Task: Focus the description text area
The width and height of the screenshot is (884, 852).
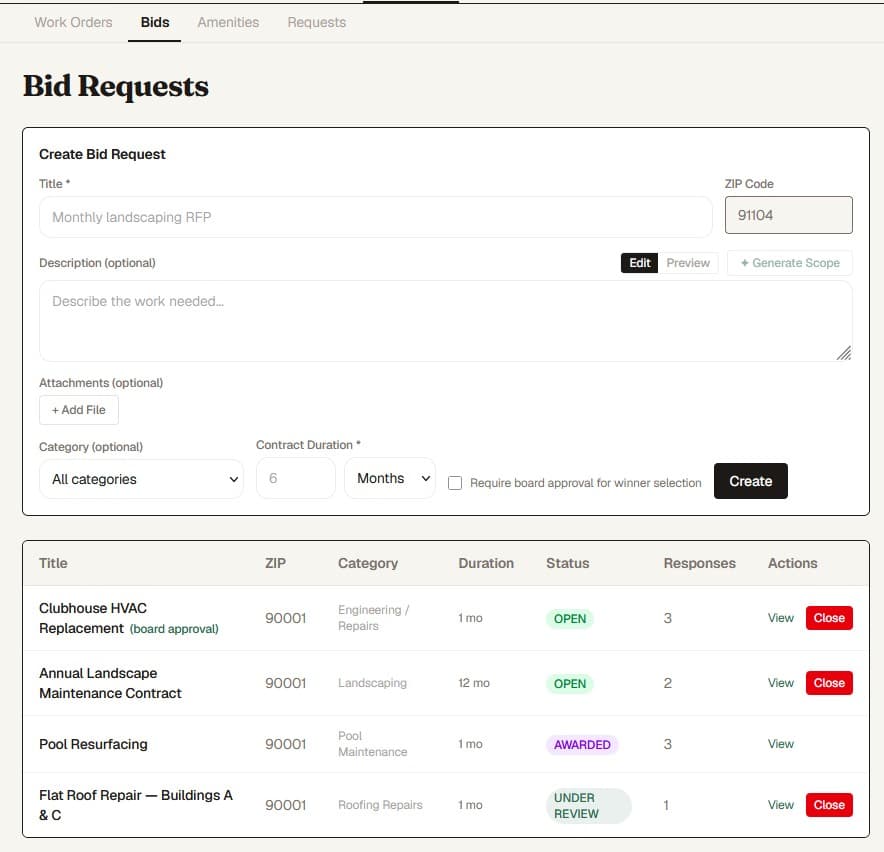Action: click(x=445, y=321)
